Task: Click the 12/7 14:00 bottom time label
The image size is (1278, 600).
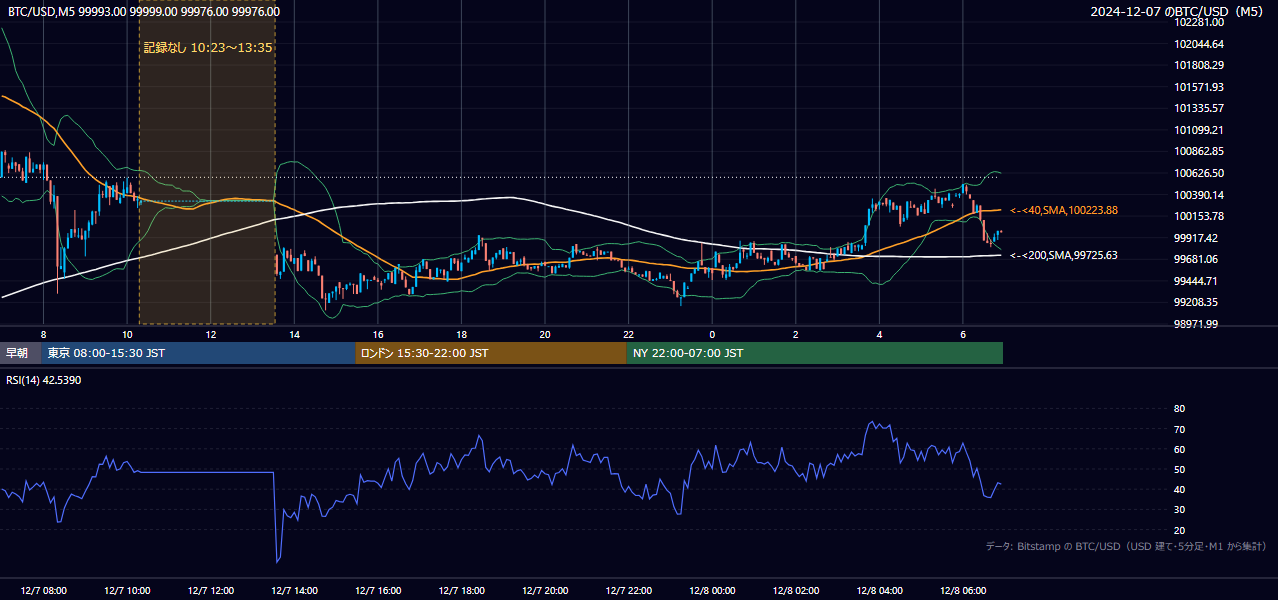Action: (294, 590)
